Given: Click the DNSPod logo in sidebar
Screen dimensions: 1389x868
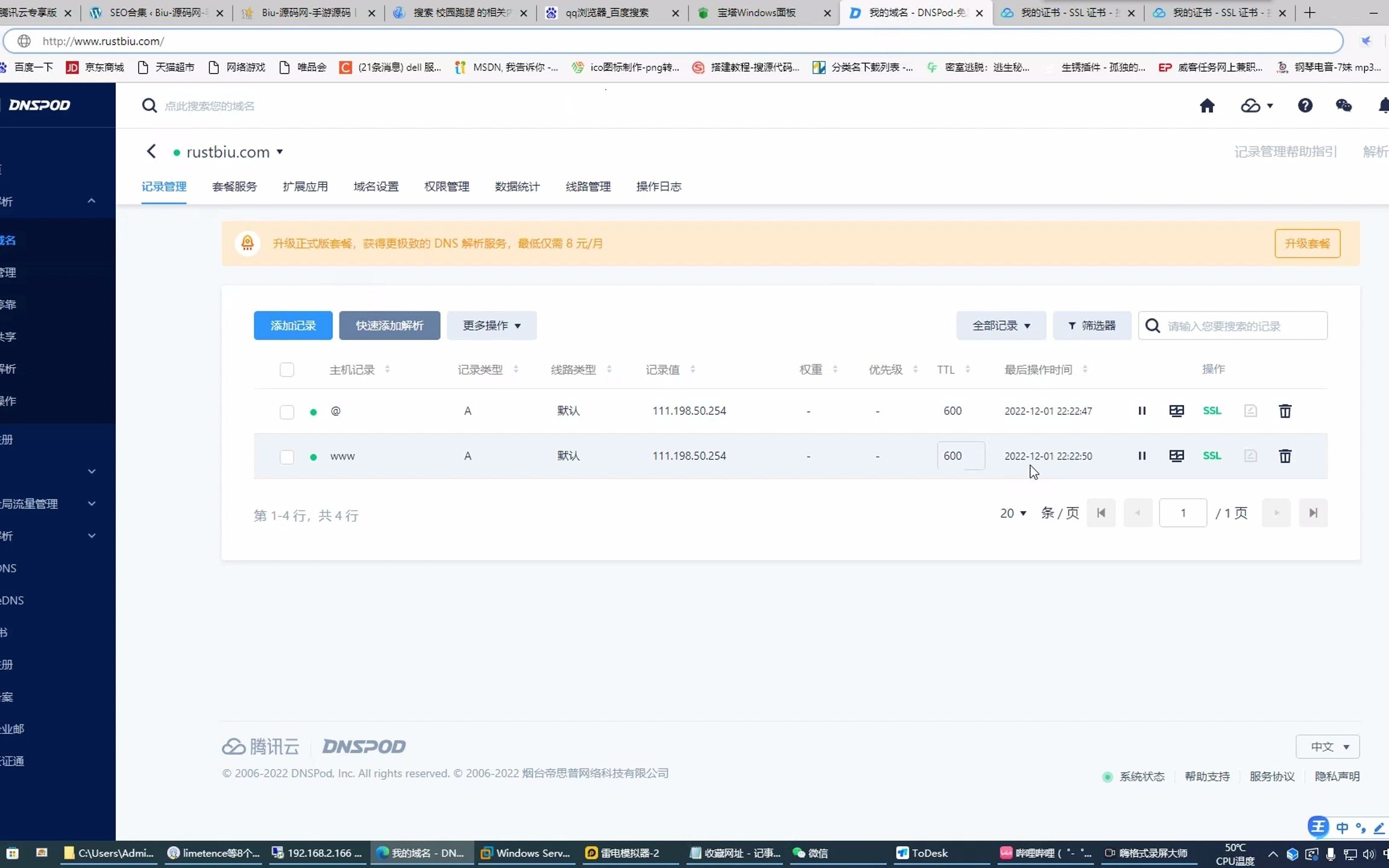Looking at the screenshot, I should (40, 105).
